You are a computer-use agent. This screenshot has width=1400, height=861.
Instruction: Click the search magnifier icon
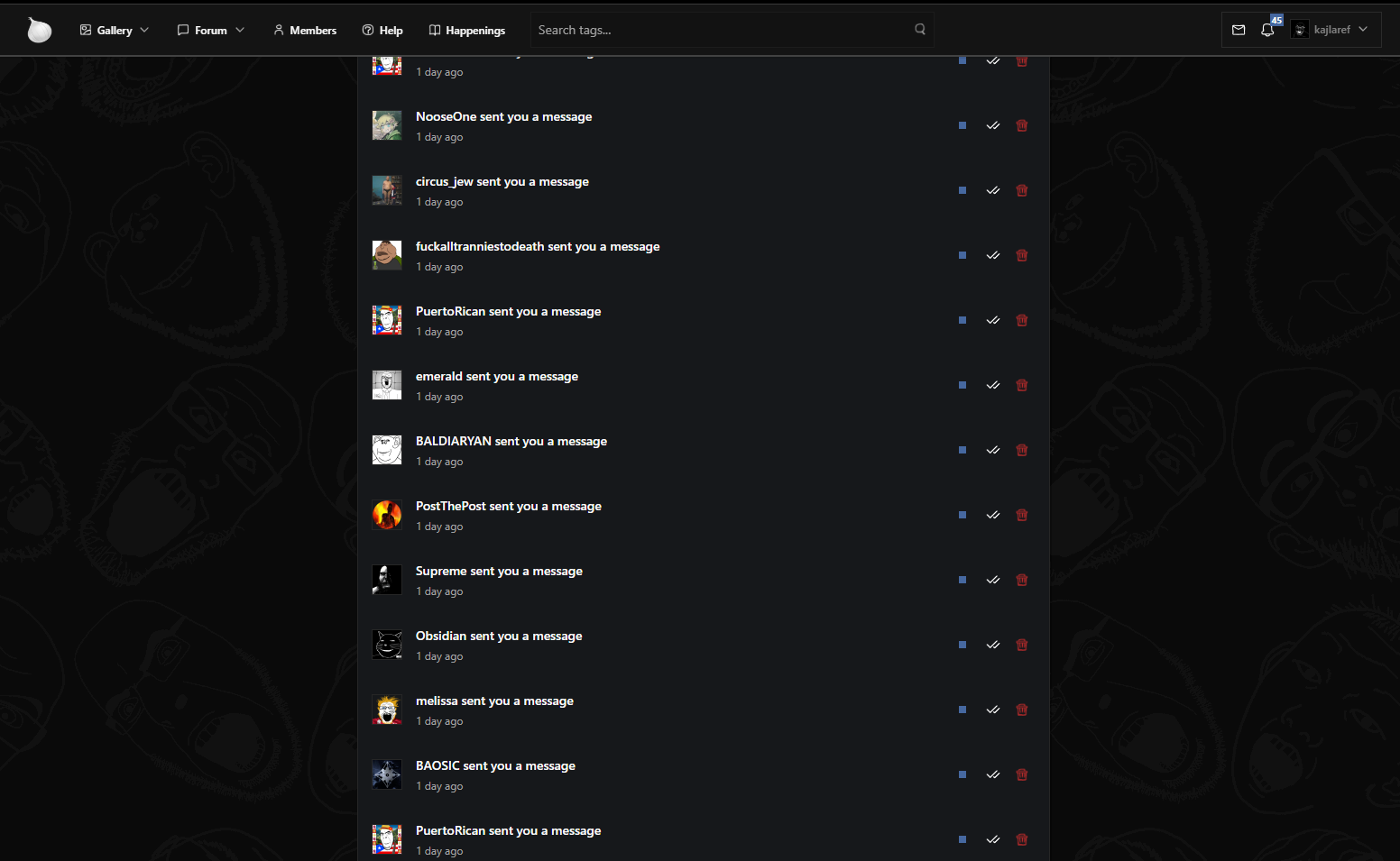pyautogui.click(x=920, y=29)
